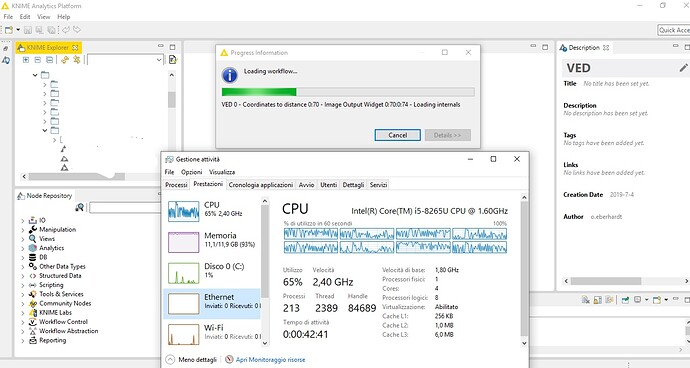Screen dimensions: 690x368
Task: Click the edit pencil icon beside VED
Action: point(683,68)
